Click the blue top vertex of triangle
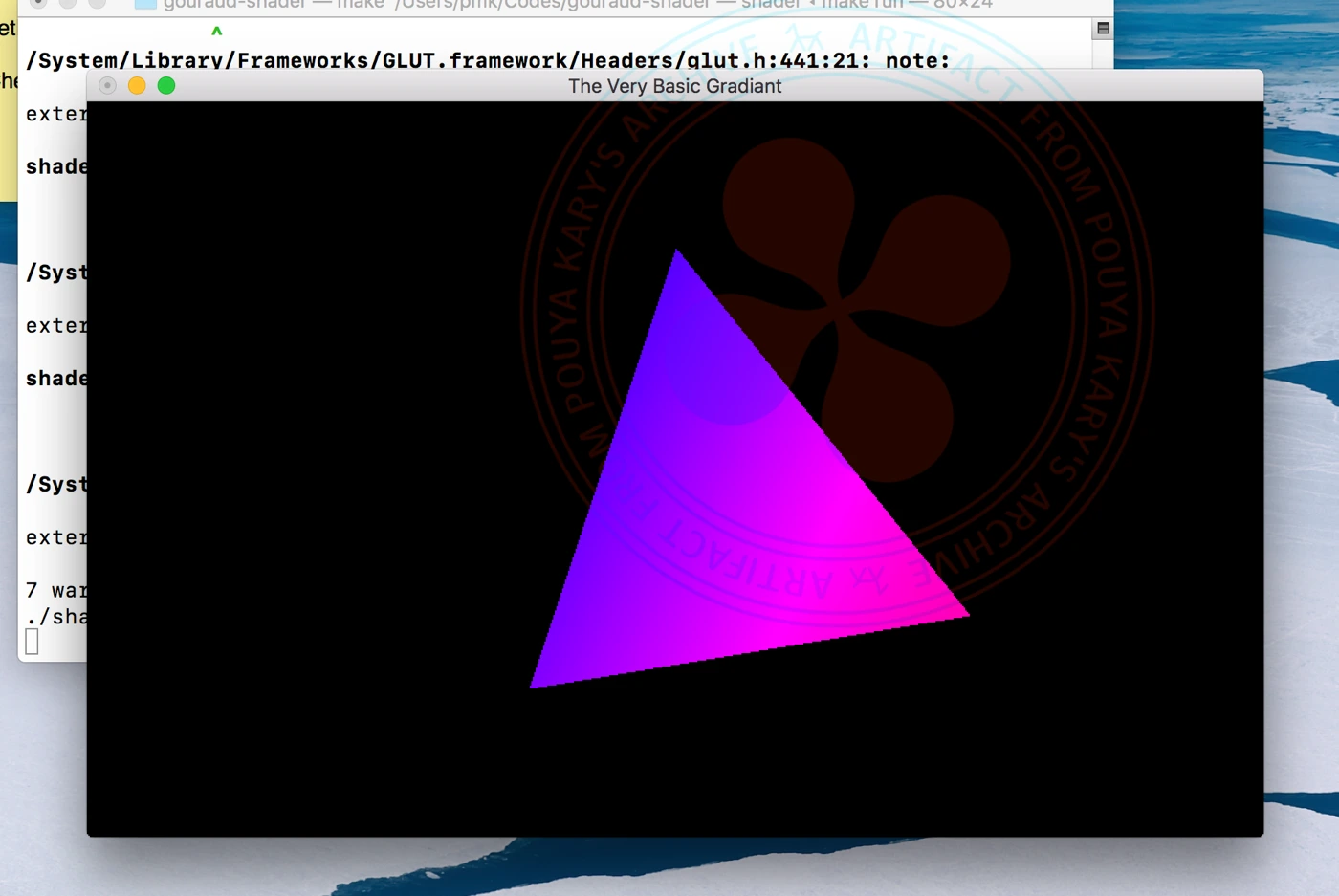 pyautogui.click(x=676, y=256)
